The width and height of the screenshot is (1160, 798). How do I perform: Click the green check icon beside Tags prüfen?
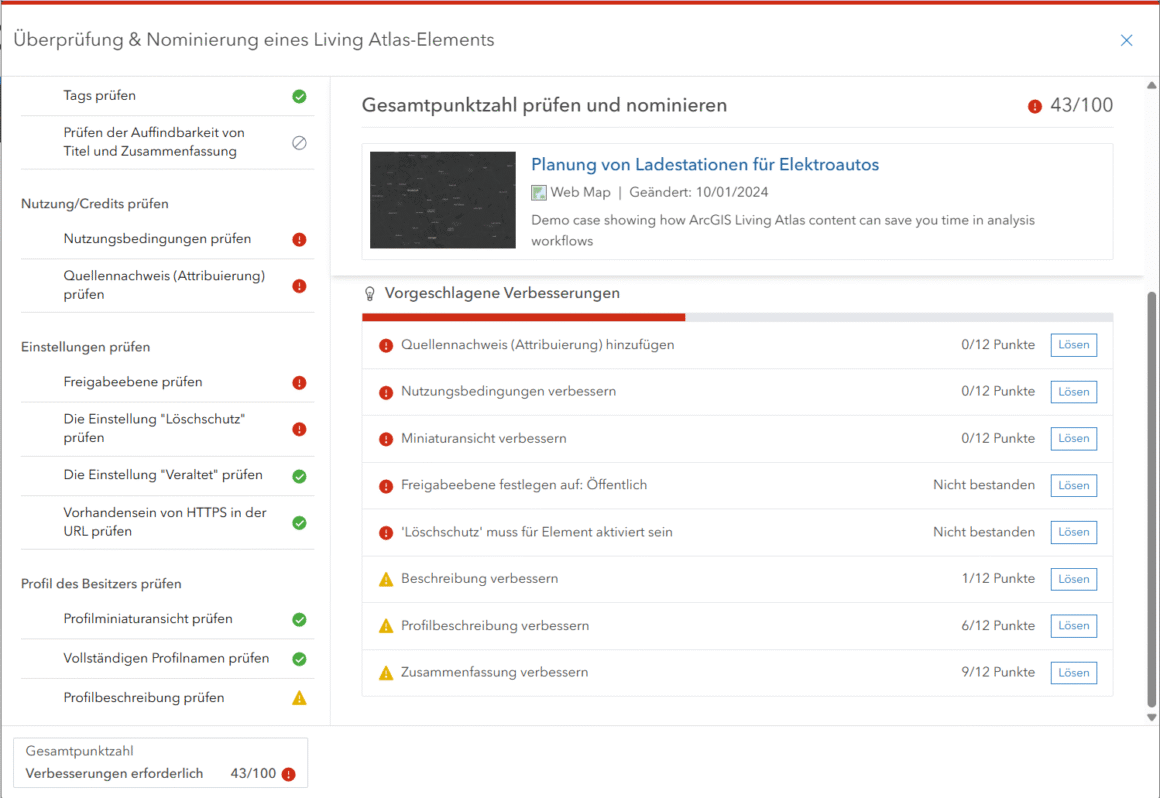coord(299,96)
